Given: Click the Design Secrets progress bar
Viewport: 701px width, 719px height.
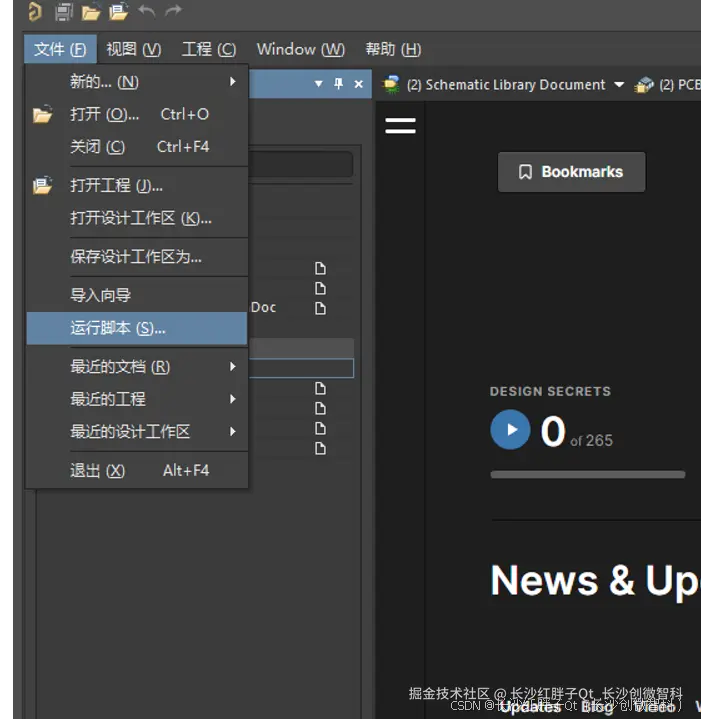Looking at the screenshot, I should 588,475.
